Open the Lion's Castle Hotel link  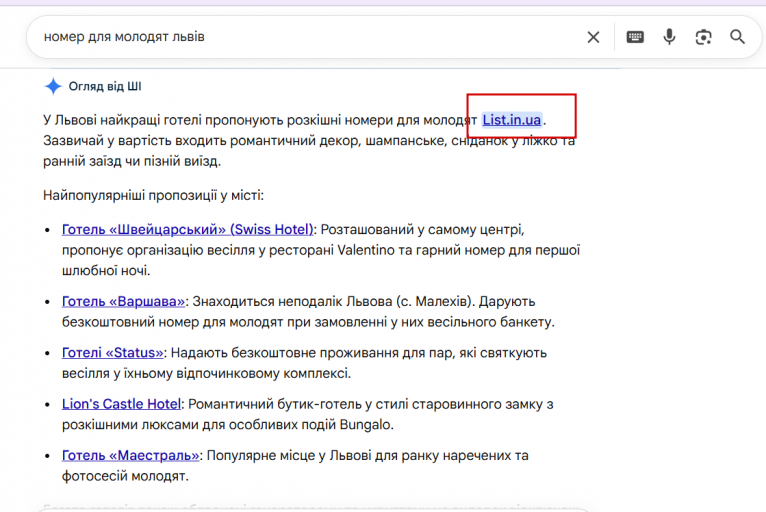point(121,404)
